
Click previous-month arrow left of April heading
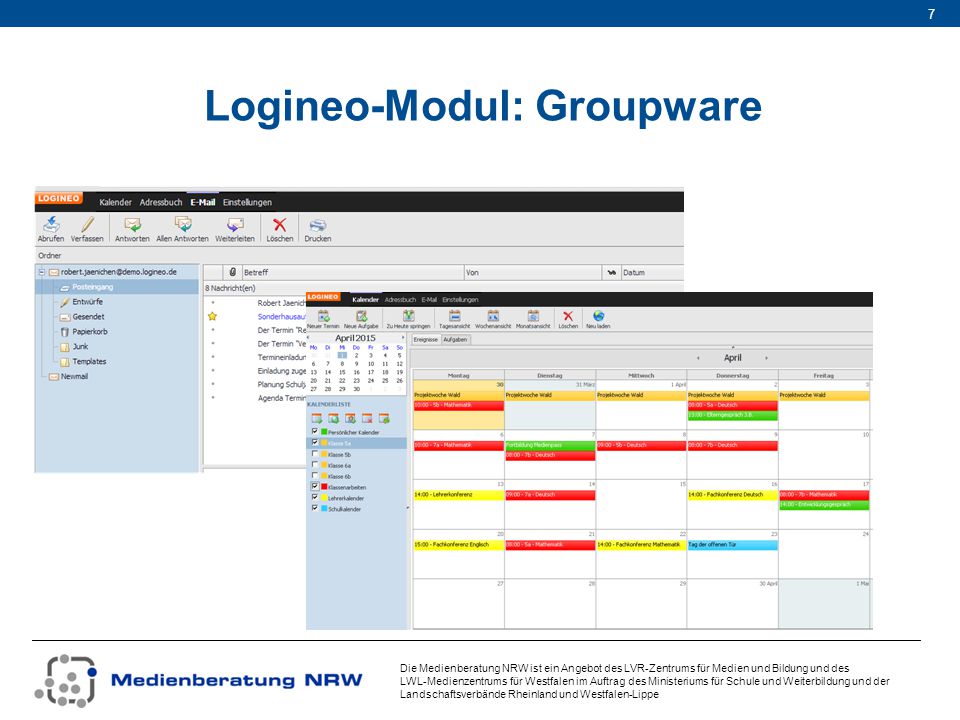coord(699,358)
